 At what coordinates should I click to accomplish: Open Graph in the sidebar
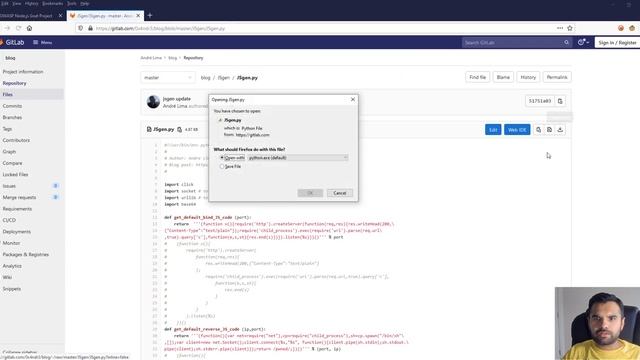click(9, 152)
